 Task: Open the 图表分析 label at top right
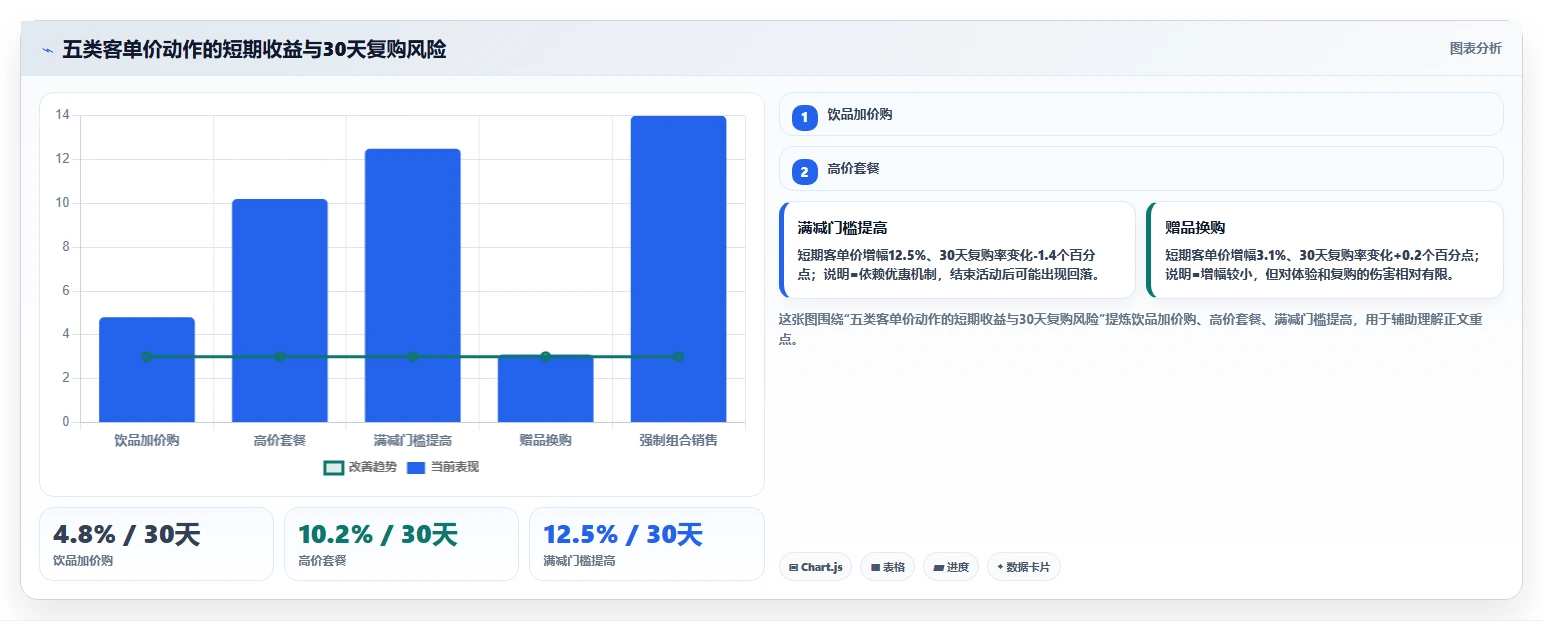(1475, 48)
